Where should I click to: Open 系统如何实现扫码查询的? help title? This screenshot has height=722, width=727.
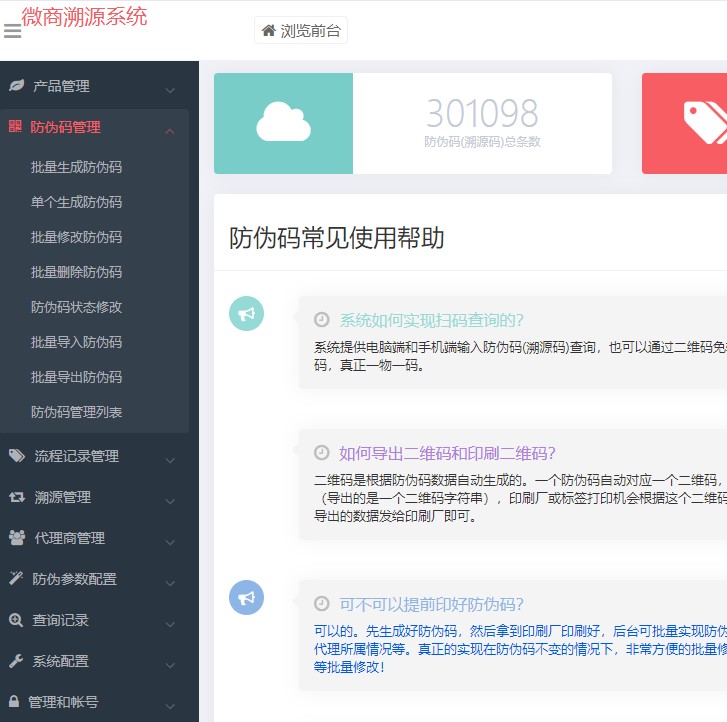point(431,320)
